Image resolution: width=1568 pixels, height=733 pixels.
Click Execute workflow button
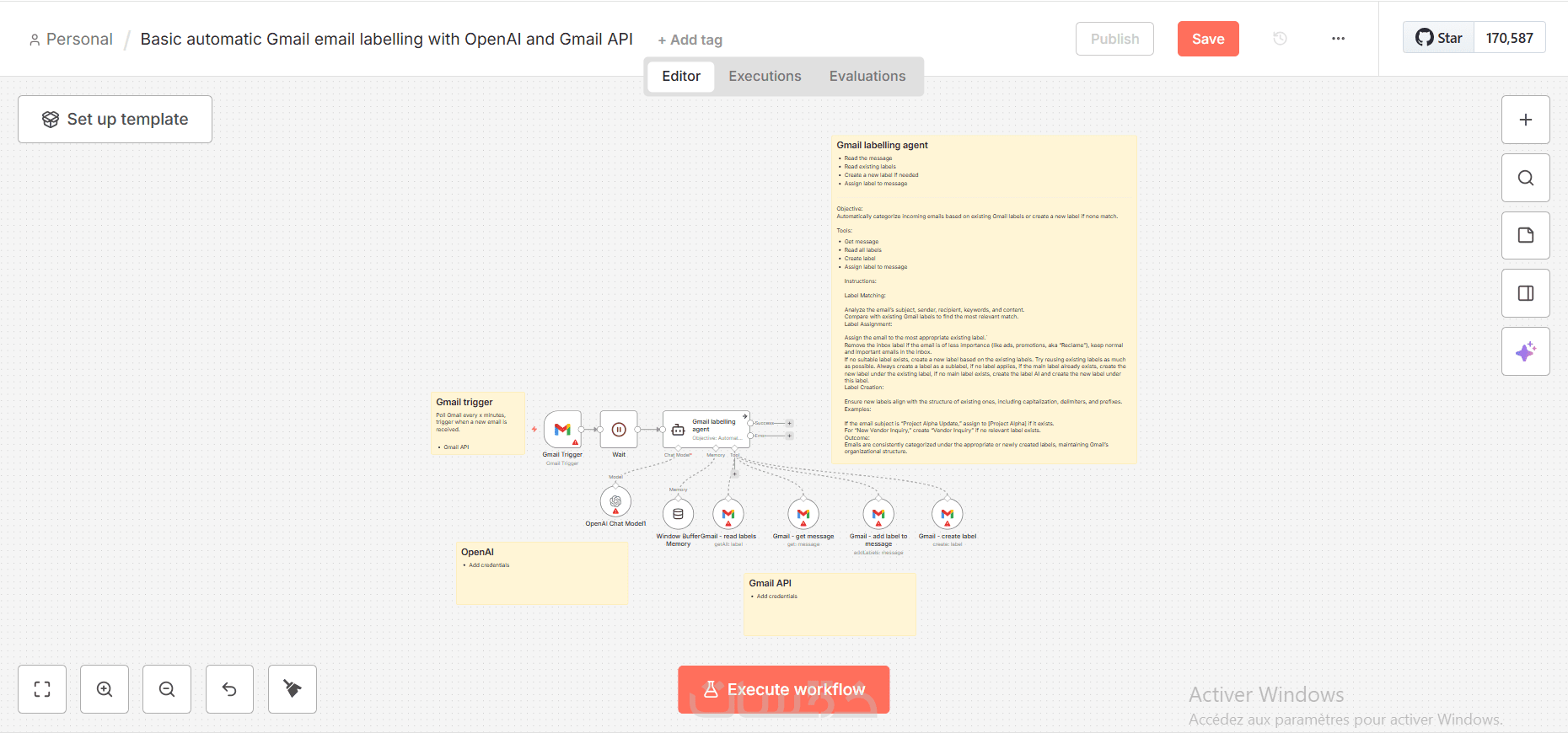784,689
